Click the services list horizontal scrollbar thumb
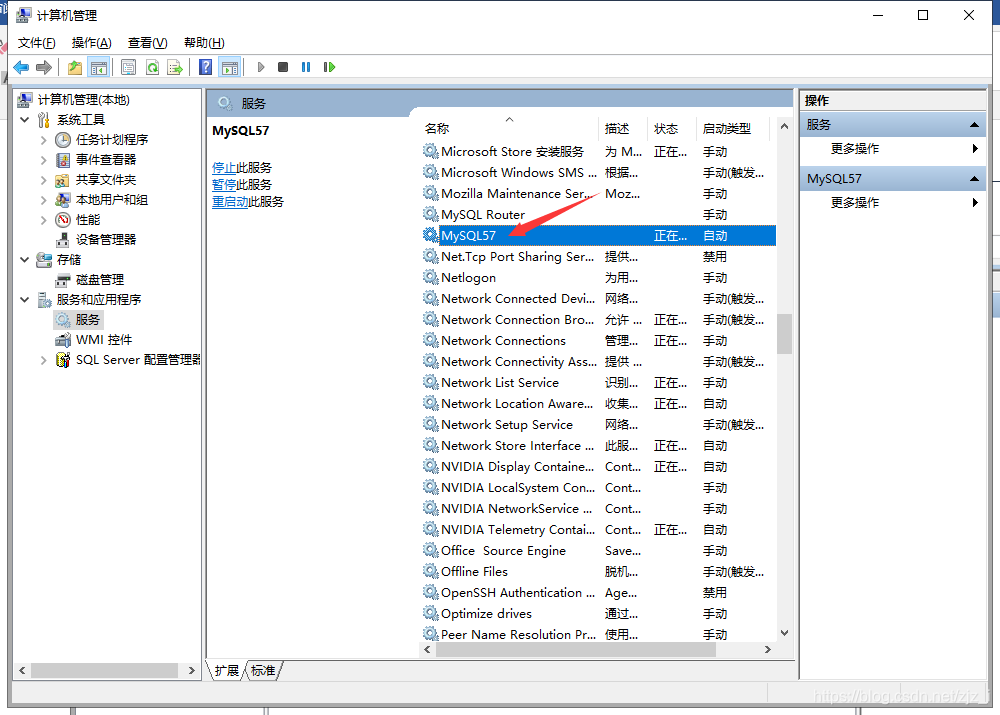The height and width of the screenshot is (715, 1000). tap(575, 649)
